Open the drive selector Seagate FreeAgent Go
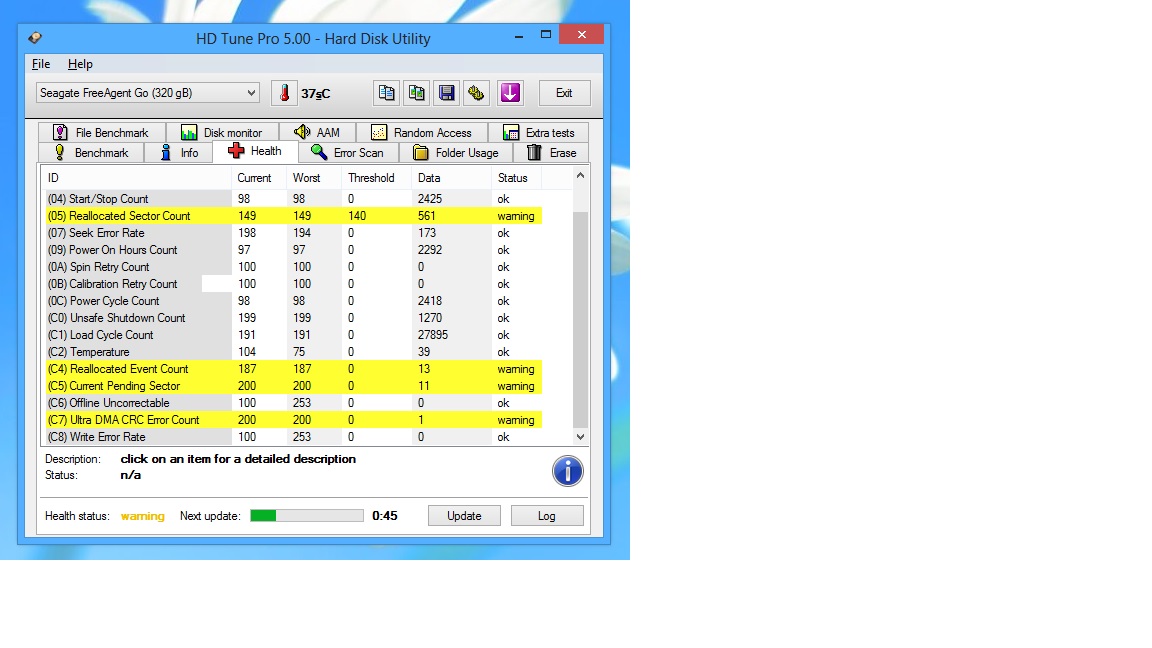 click(148, 93)
